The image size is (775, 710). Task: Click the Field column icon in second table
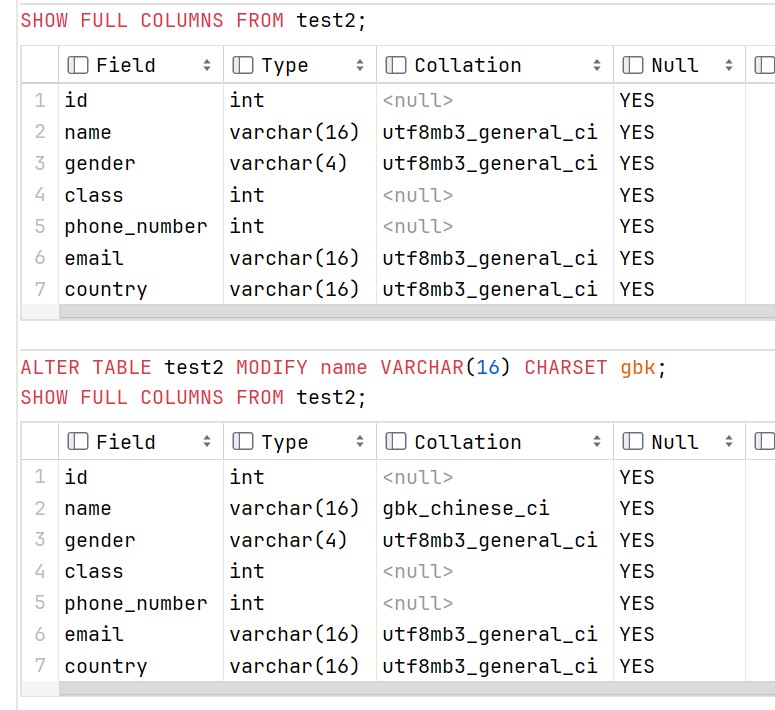[x=78, y=442]
